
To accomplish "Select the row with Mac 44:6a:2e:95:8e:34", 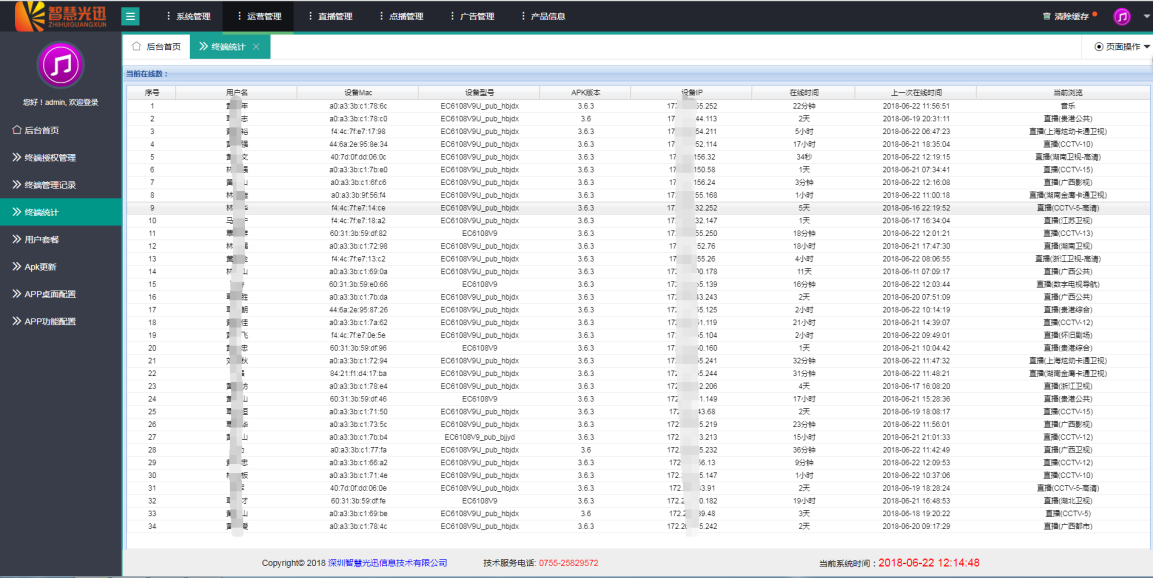I will pyautogui.click(x=638, y=144).
